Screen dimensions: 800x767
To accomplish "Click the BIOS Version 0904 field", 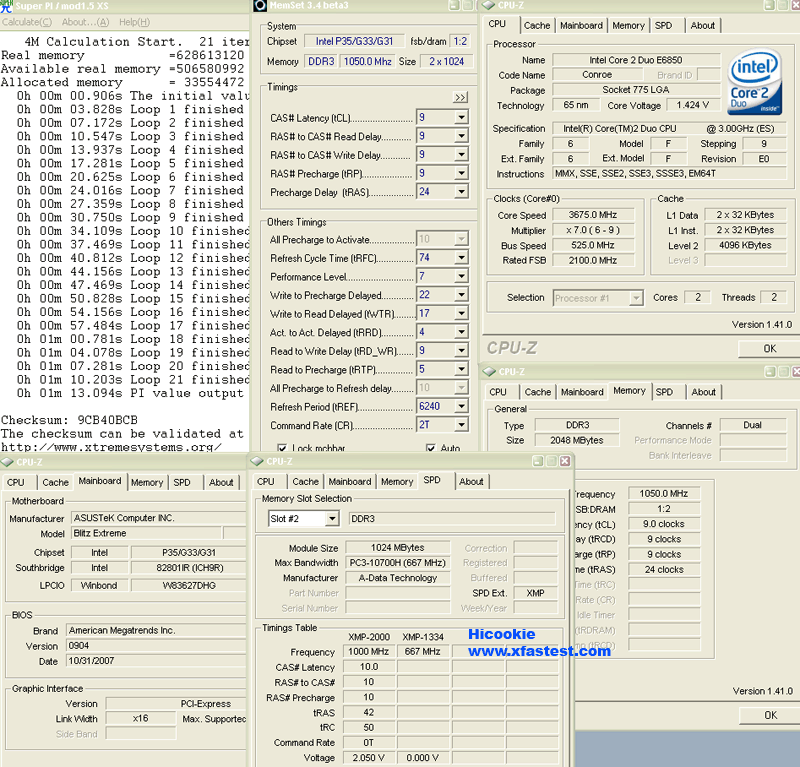I will tap(156, 646).
